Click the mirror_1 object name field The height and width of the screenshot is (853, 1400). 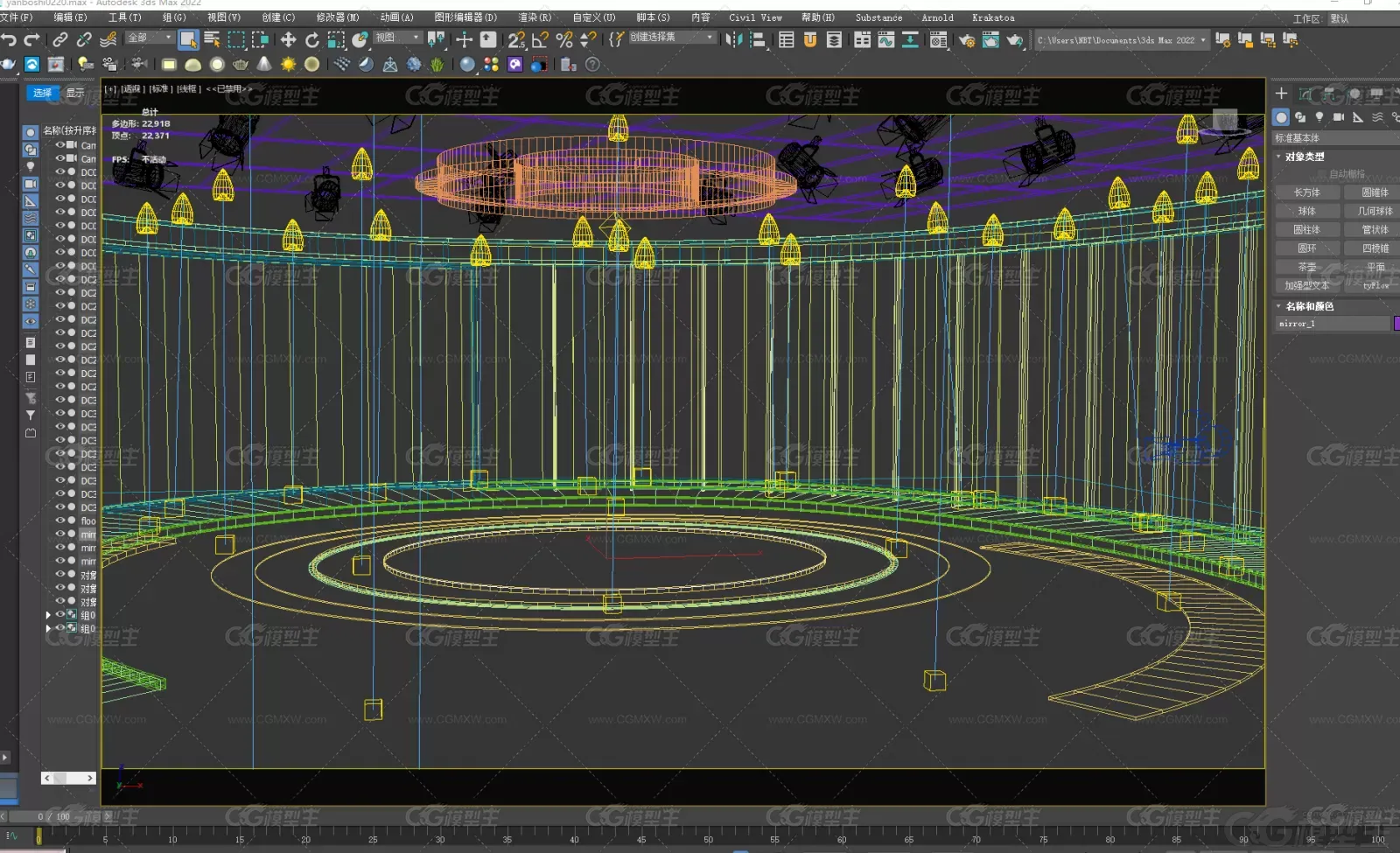[x=1333, y=324]
